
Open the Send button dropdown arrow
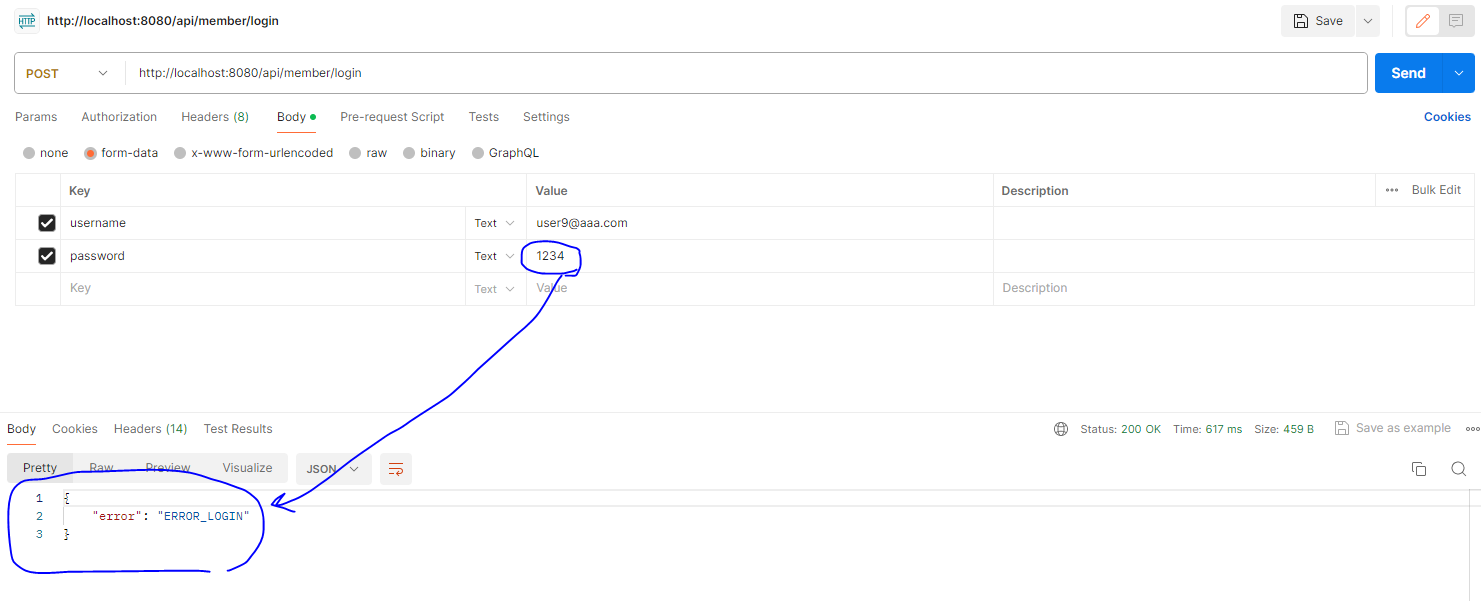point(1458,73)
